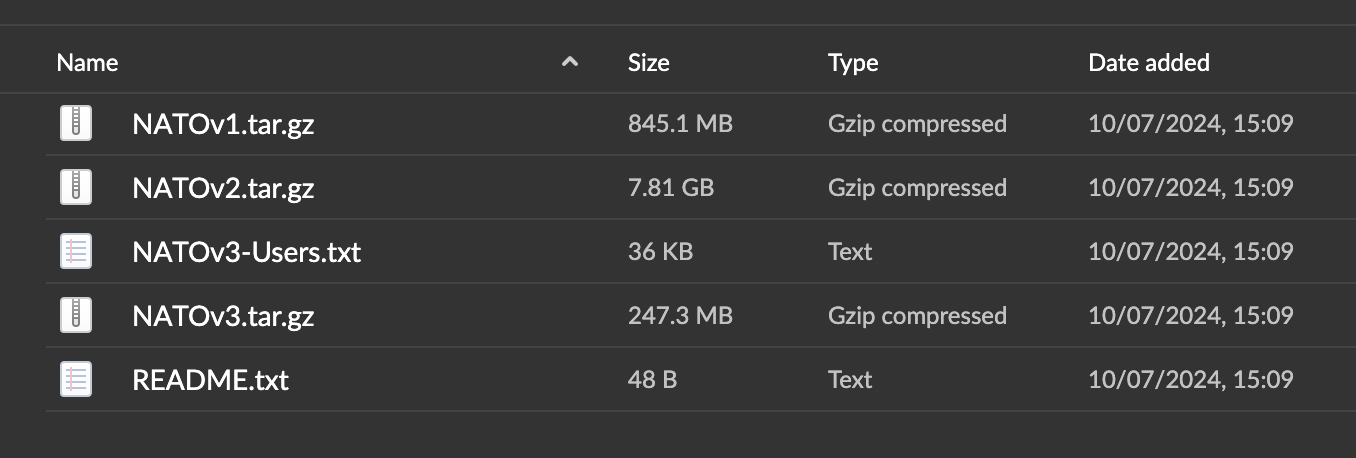Image resolution: width=1356 pixels, height=458 pixels.
Task: Click the 7.81 GB size cell
Action: (670, 188)
